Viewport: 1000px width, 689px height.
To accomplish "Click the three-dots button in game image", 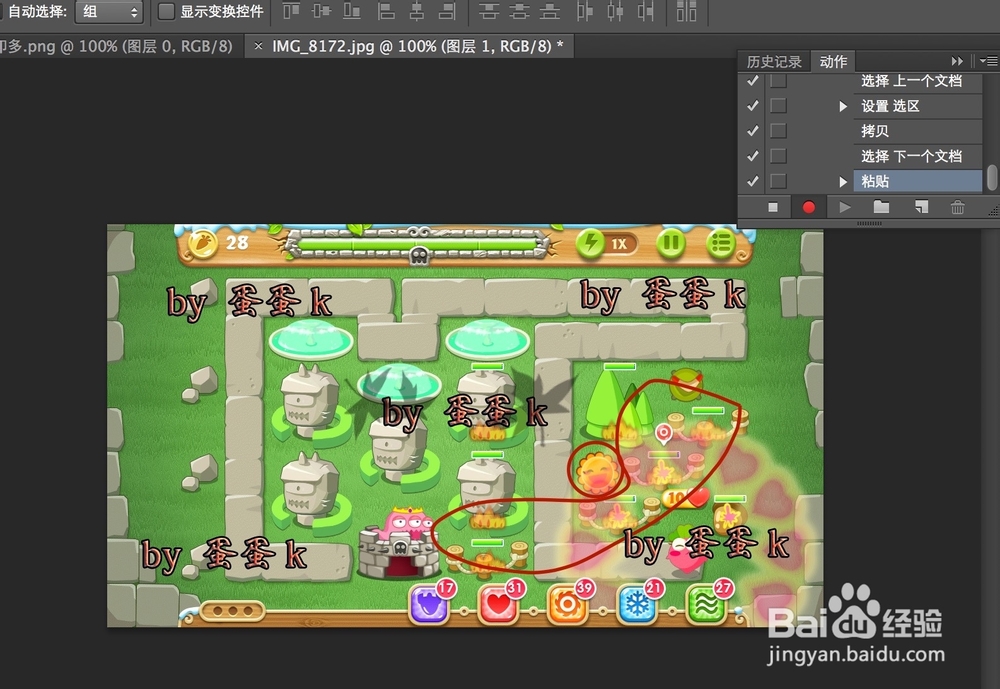I will [232, 611].
